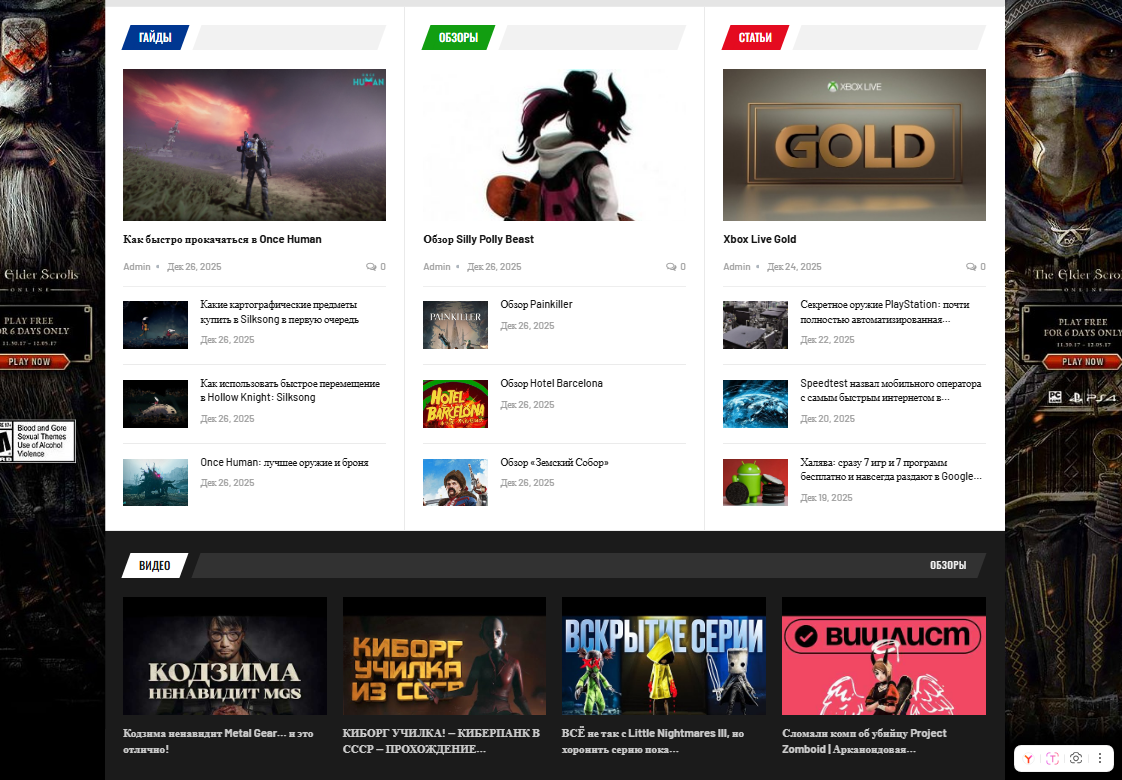Click Painkiller review thumbnail
The width and height of the screenshot is (1122, 780).
[455, 325]
